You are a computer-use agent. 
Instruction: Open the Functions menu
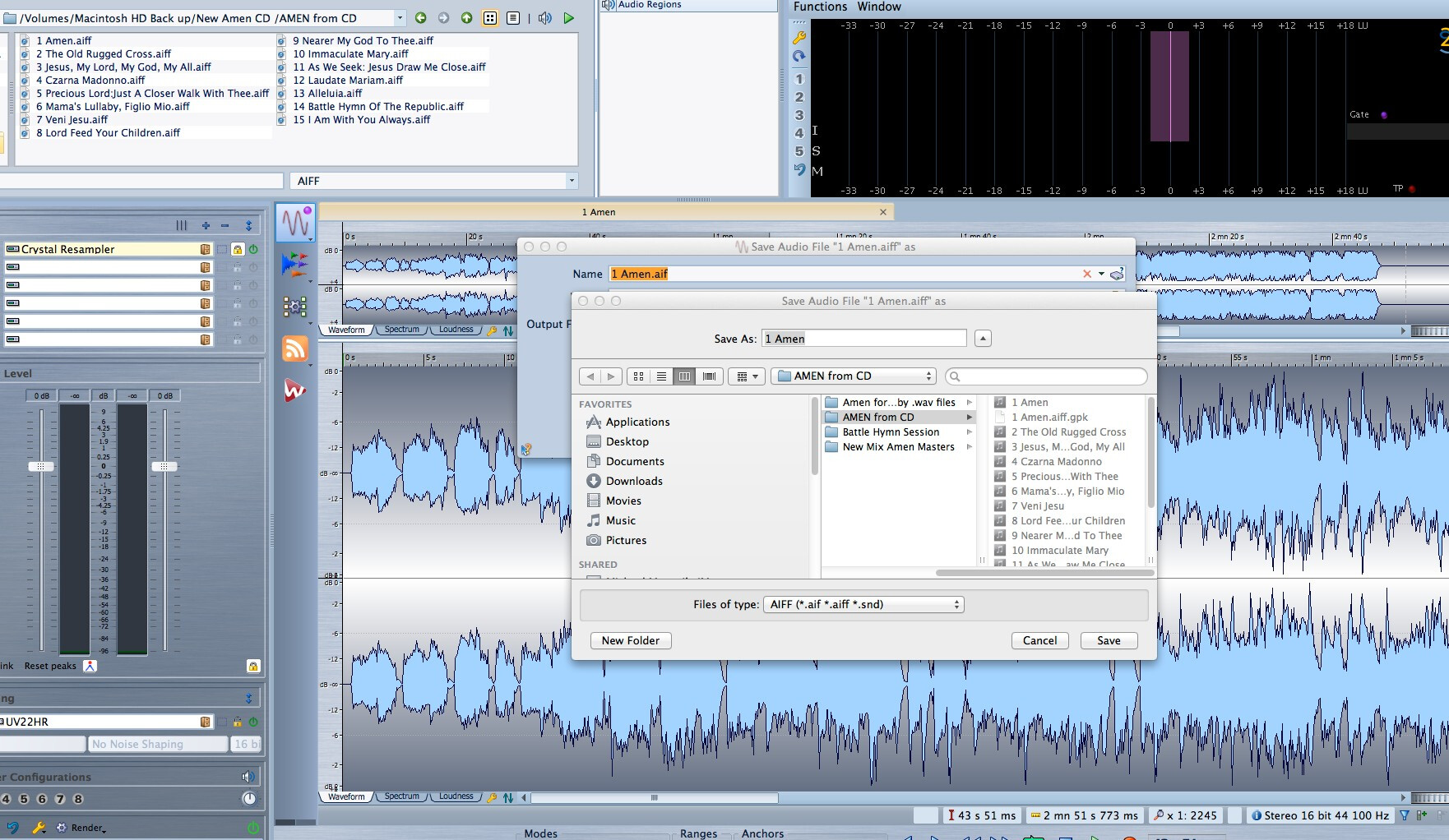tap(820, 7)
